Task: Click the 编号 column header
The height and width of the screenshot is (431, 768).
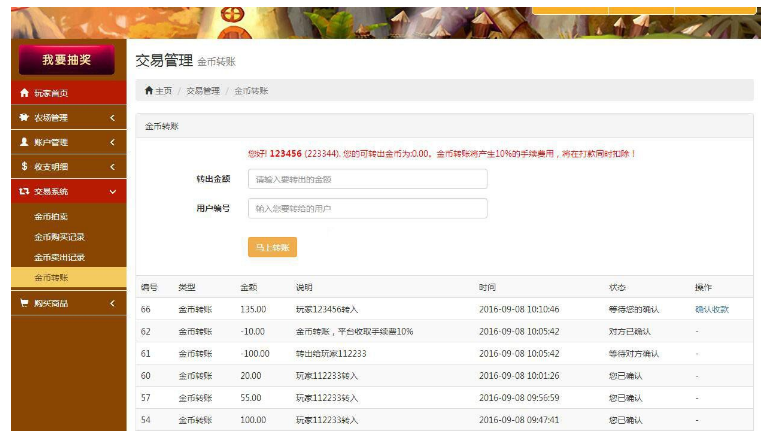Action: (x=149, y=287)
